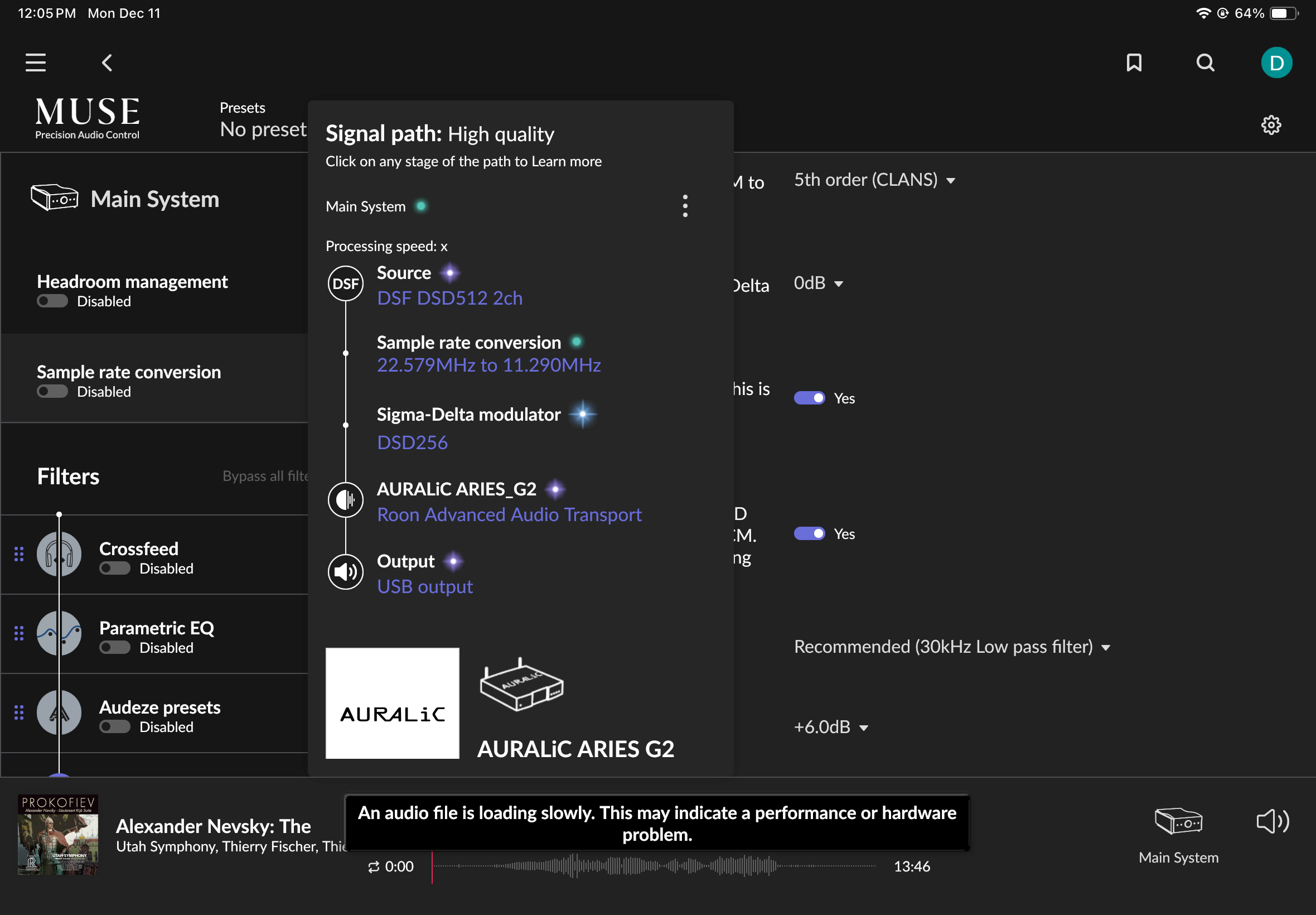Screen dimensions: 1316x915
Task: Open search with the magnifier icon
Action: coord(1206,62)
